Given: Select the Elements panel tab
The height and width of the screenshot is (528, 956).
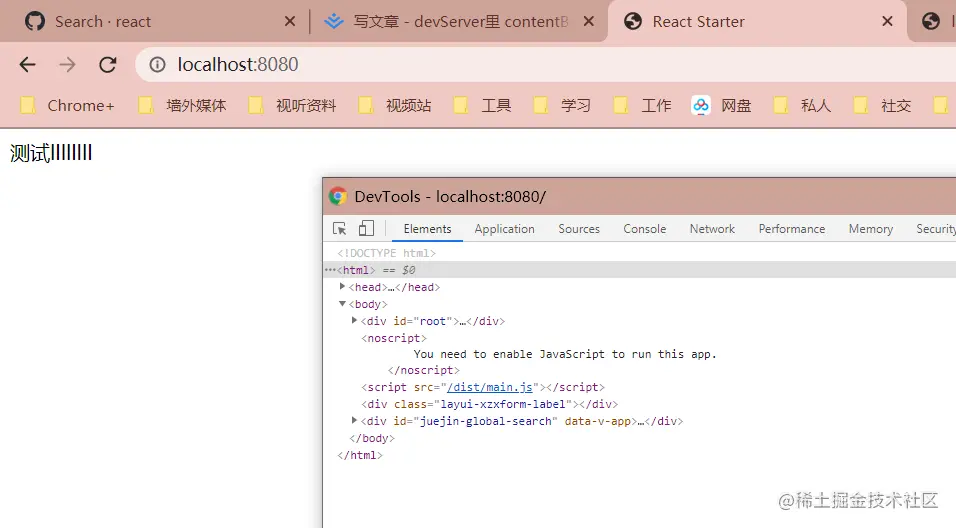Looking at the screenshot, I should click(x=427, y=229).
